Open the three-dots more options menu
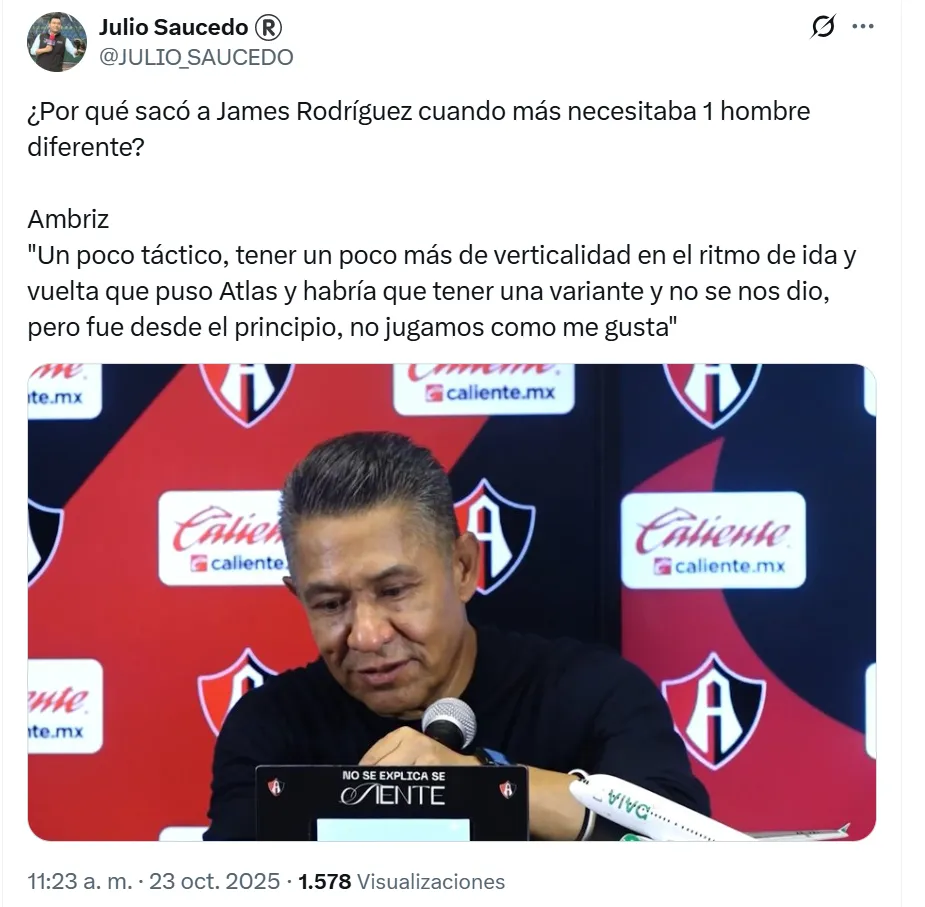This screenshot has height=907, width=925. click(x=863, y=26)
